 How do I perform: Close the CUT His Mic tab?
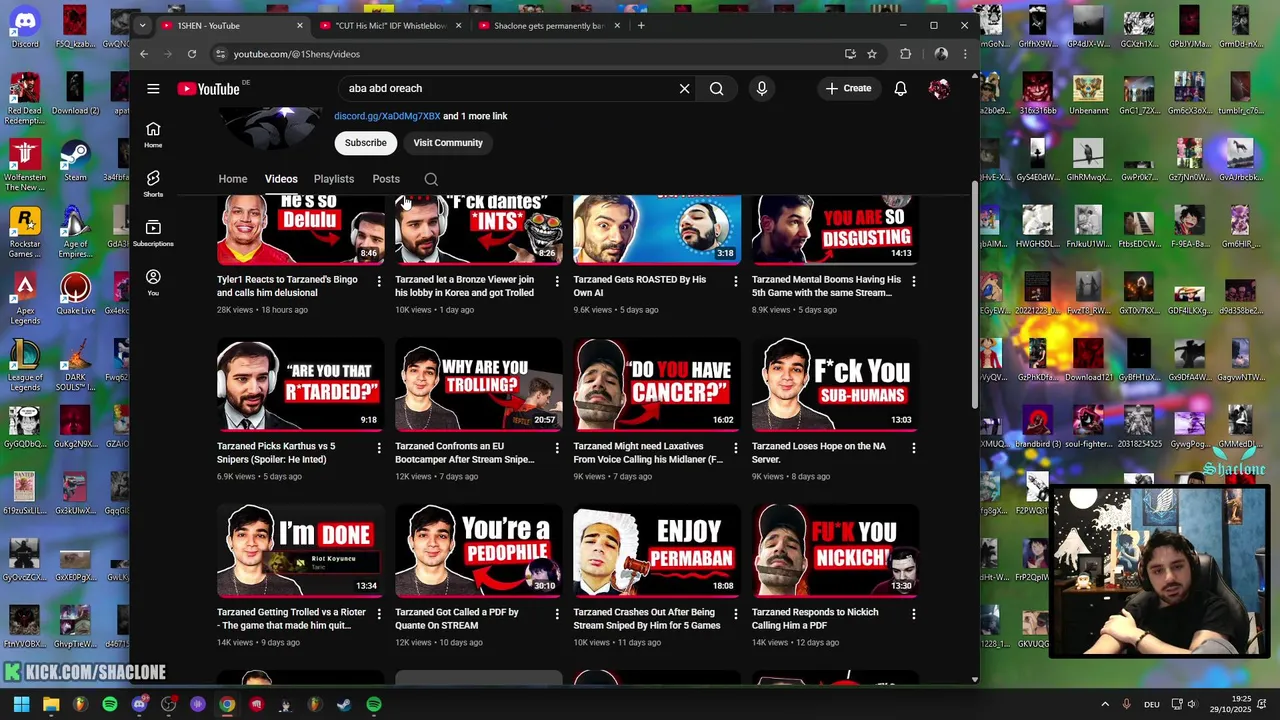point(459,25)
